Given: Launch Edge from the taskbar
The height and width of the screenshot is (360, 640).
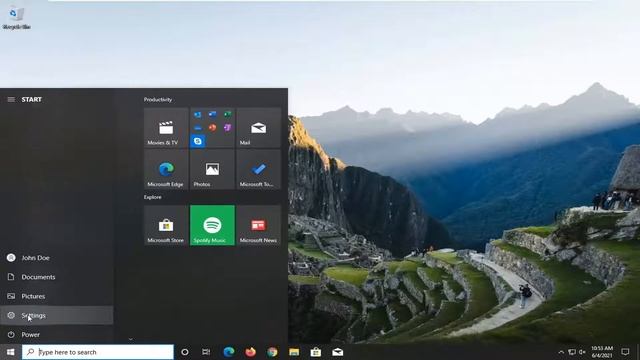Looking at the screenshot, I should 229,352.
